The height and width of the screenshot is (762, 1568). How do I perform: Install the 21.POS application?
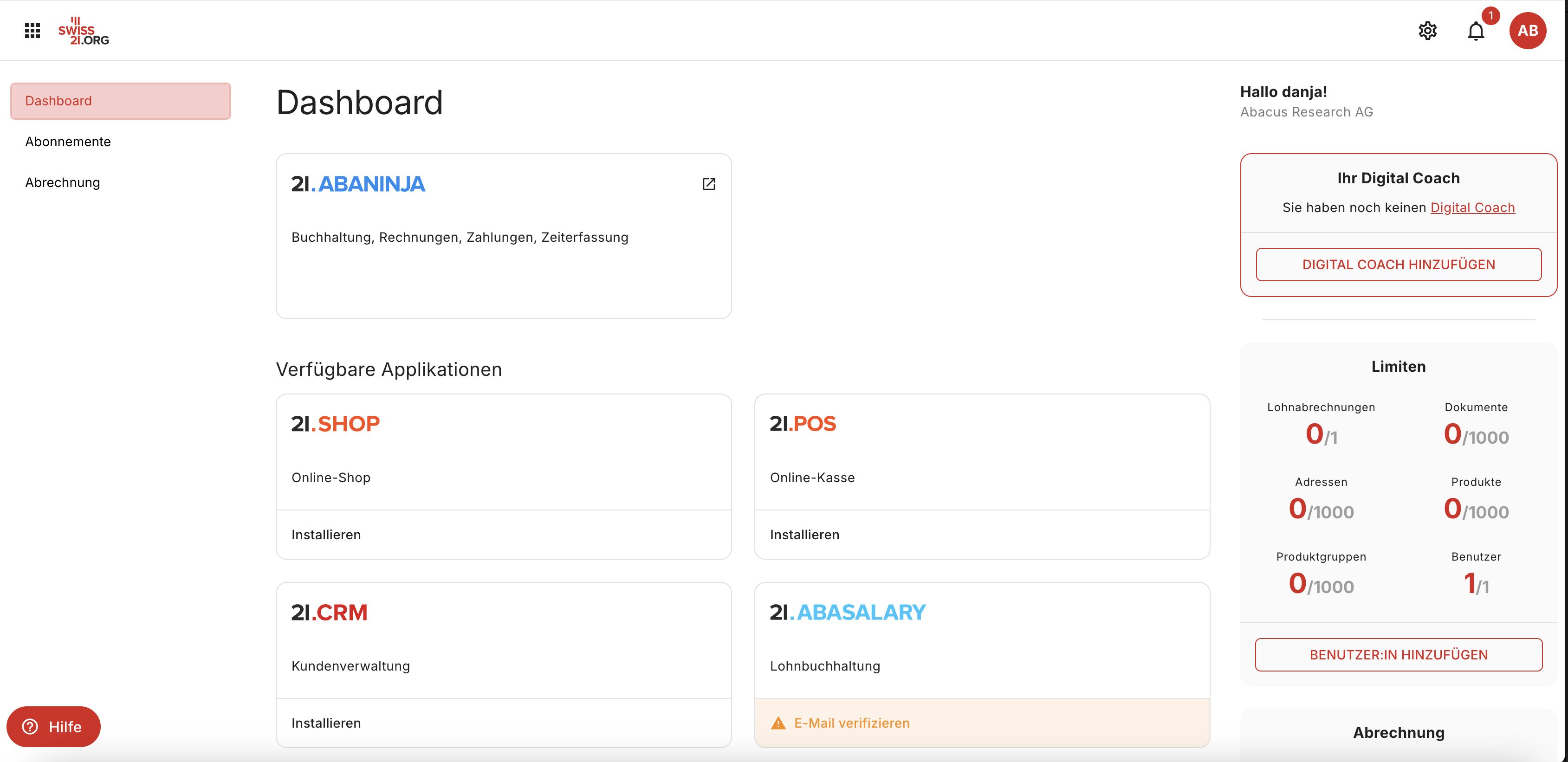(805, 534)
